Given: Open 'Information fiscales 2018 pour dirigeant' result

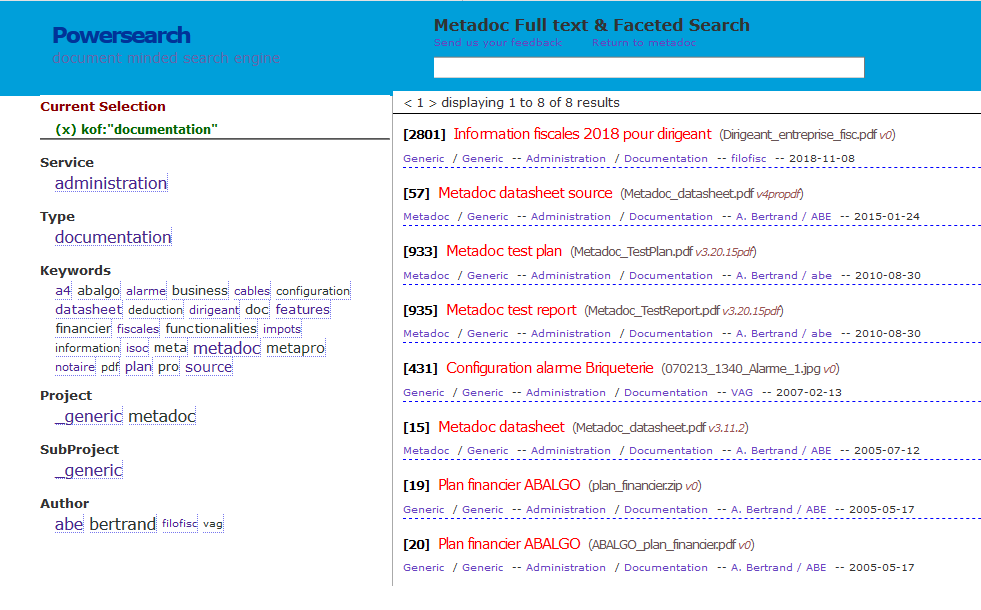Looking at the screenshot, I should pyautogui.click(x=582, y=134).
